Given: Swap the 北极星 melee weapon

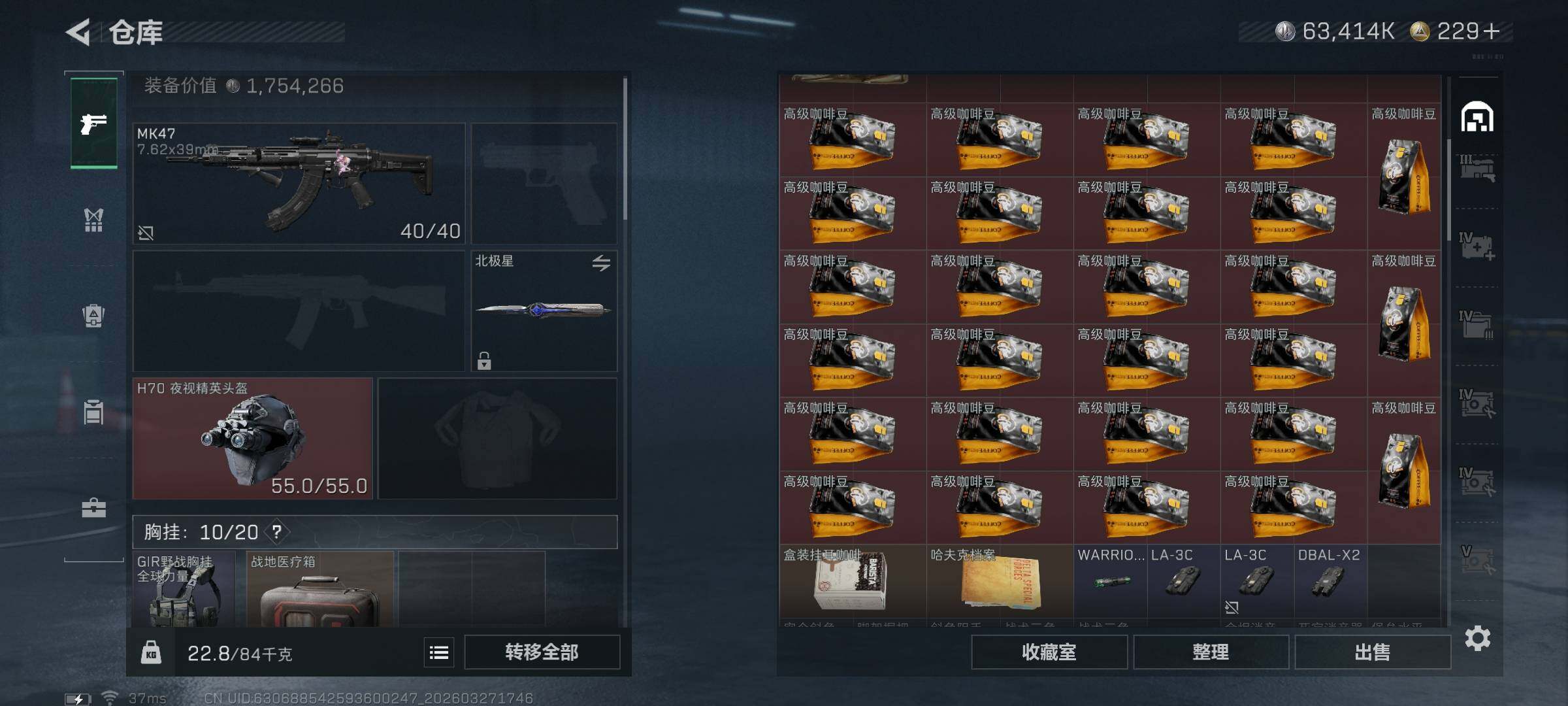Looking at the screenshot, I should 601,263.
